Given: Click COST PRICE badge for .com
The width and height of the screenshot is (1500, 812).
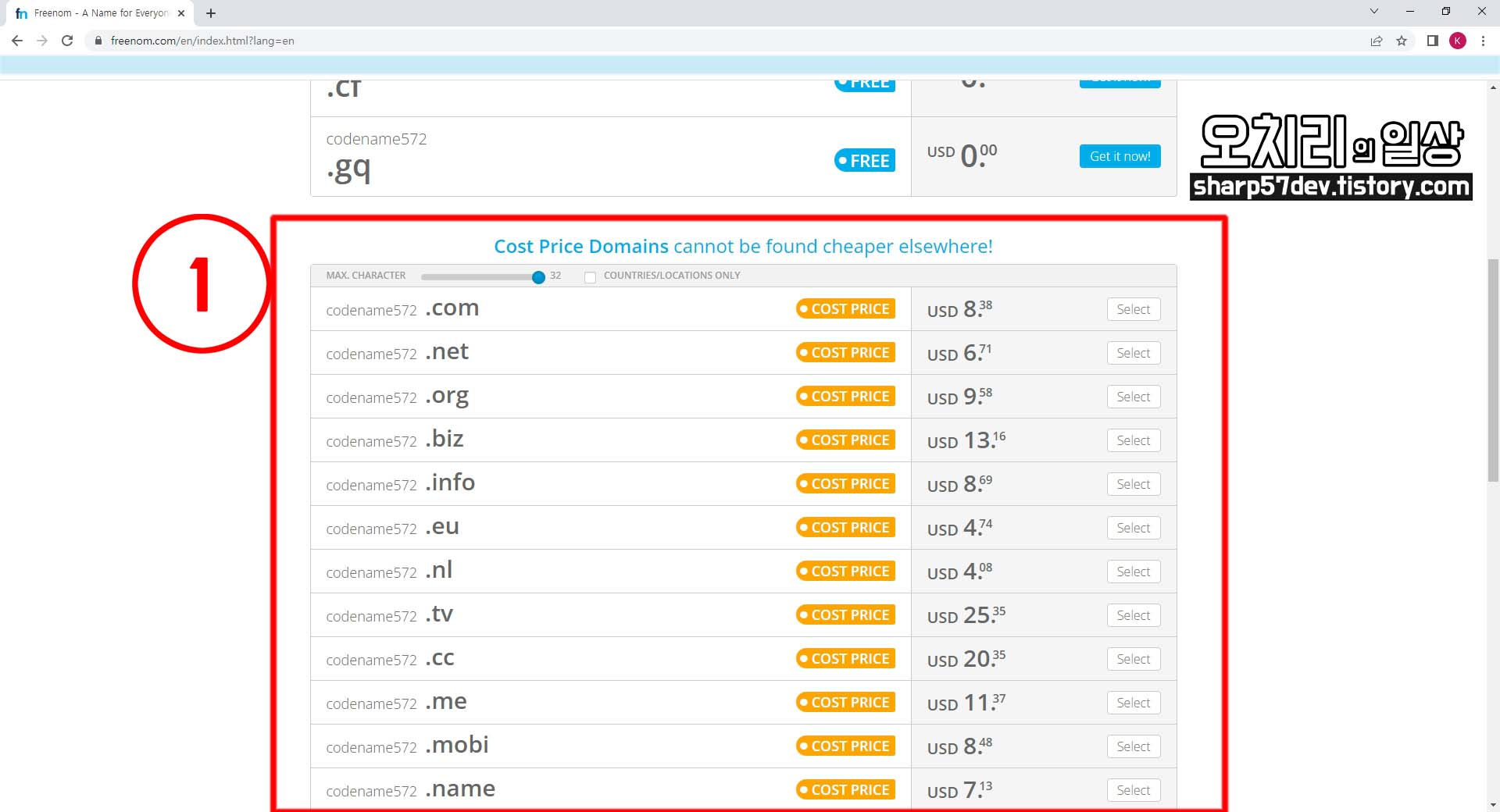Looking at the screenshot, I should coord(845,309).
